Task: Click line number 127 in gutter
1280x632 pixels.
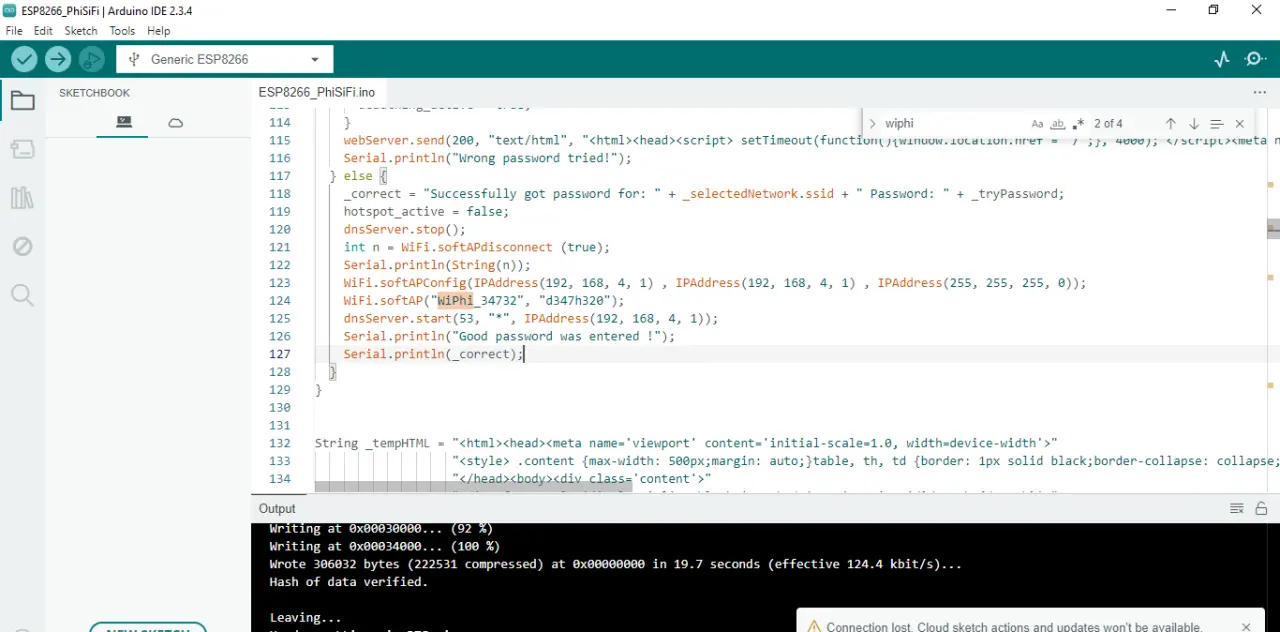Action: (x=279, y=354)
